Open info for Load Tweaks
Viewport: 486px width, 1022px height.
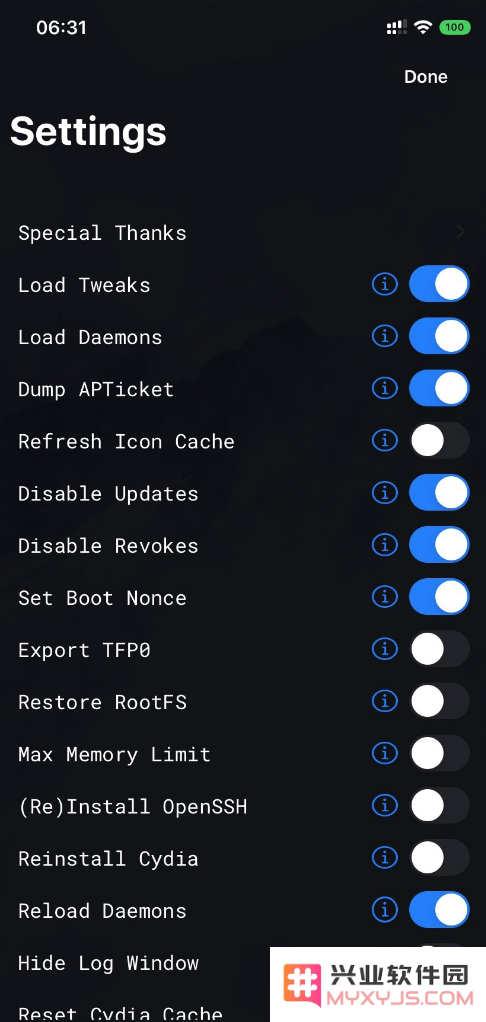coord(384,284)
